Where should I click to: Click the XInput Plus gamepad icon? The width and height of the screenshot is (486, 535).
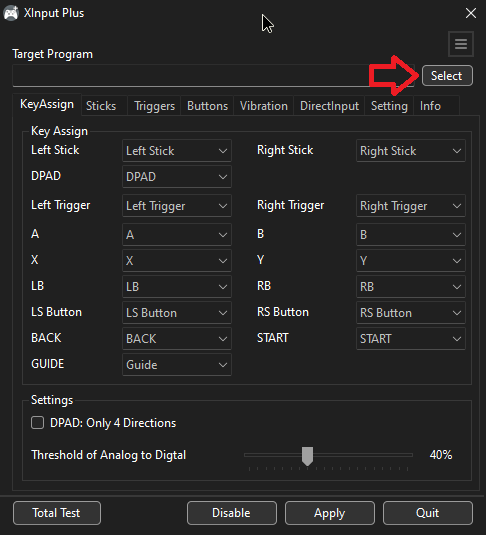point(11,13)
